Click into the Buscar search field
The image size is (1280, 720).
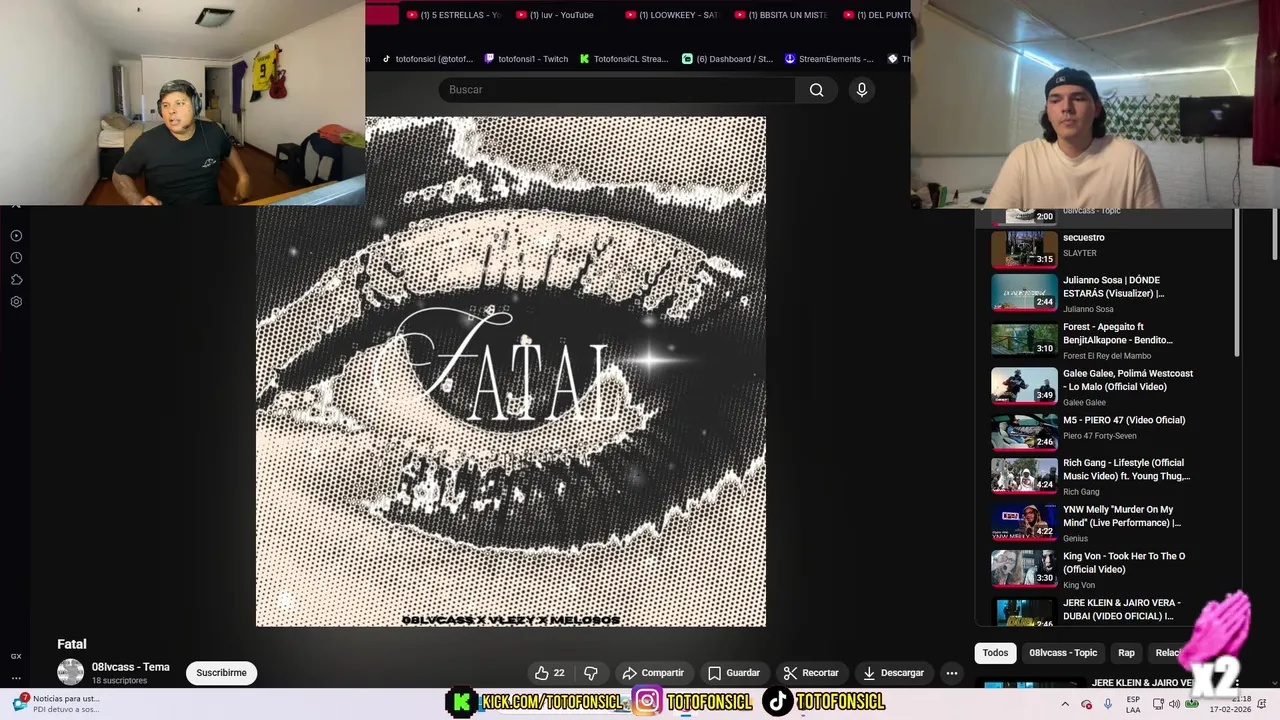[x=617, y=90]
